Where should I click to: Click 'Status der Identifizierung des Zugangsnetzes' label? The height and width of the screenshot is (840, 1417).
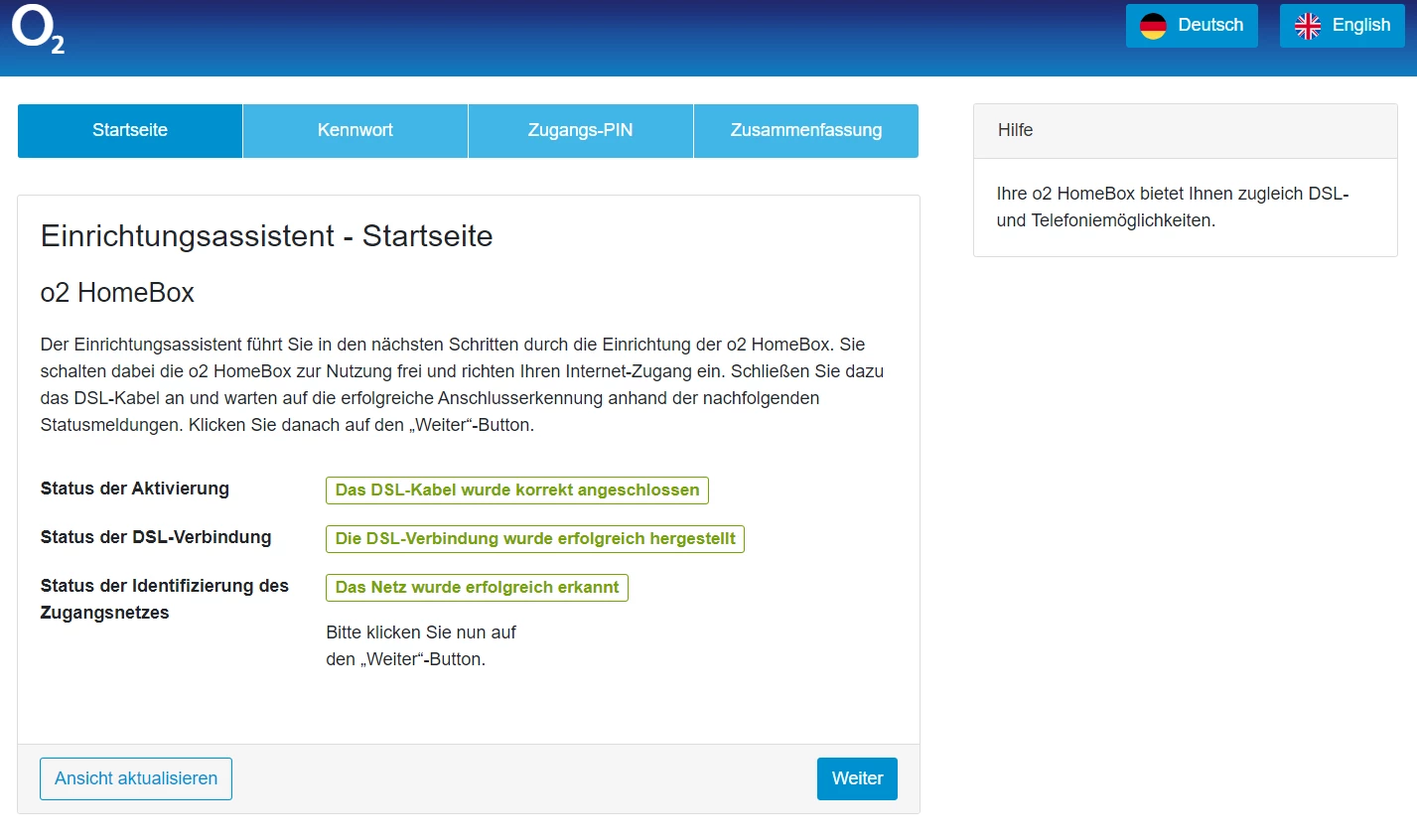(165, 600)
